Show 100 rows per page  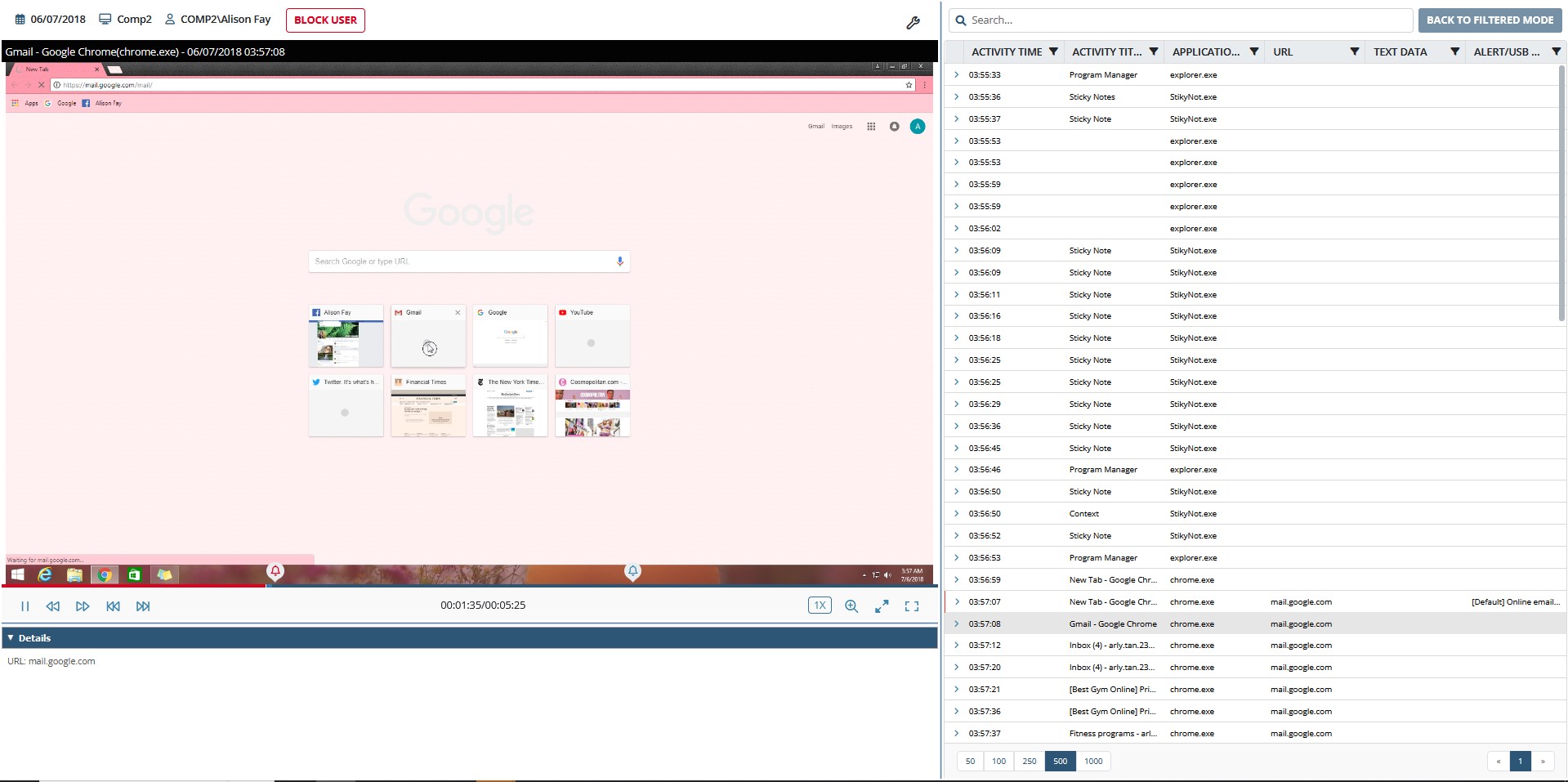998,761
